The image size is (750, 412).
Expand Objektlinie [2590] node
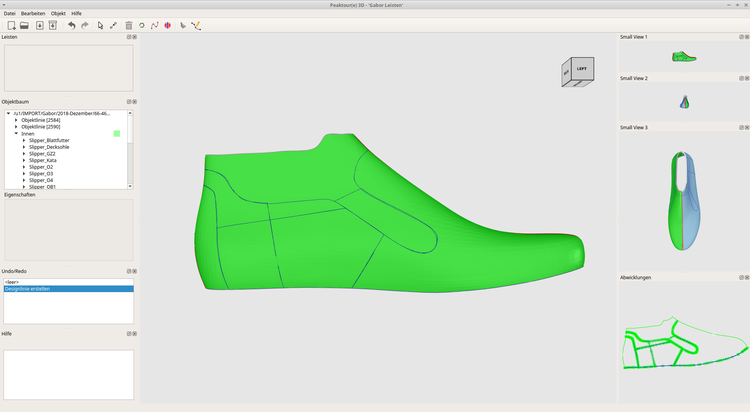[16, 127]
